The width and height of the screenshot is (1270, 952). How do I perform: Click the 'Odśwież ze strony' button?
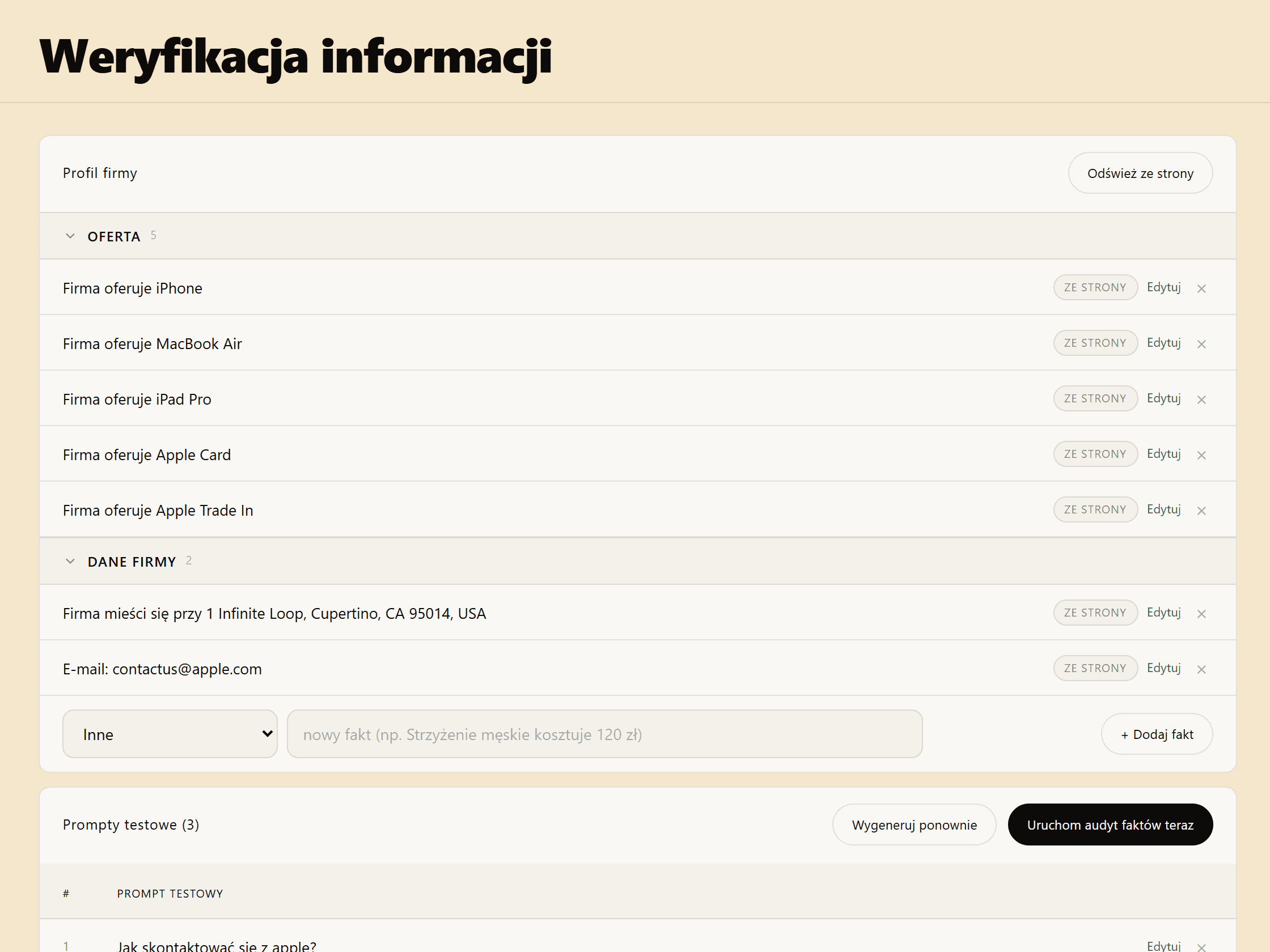tap(1140, 173)
